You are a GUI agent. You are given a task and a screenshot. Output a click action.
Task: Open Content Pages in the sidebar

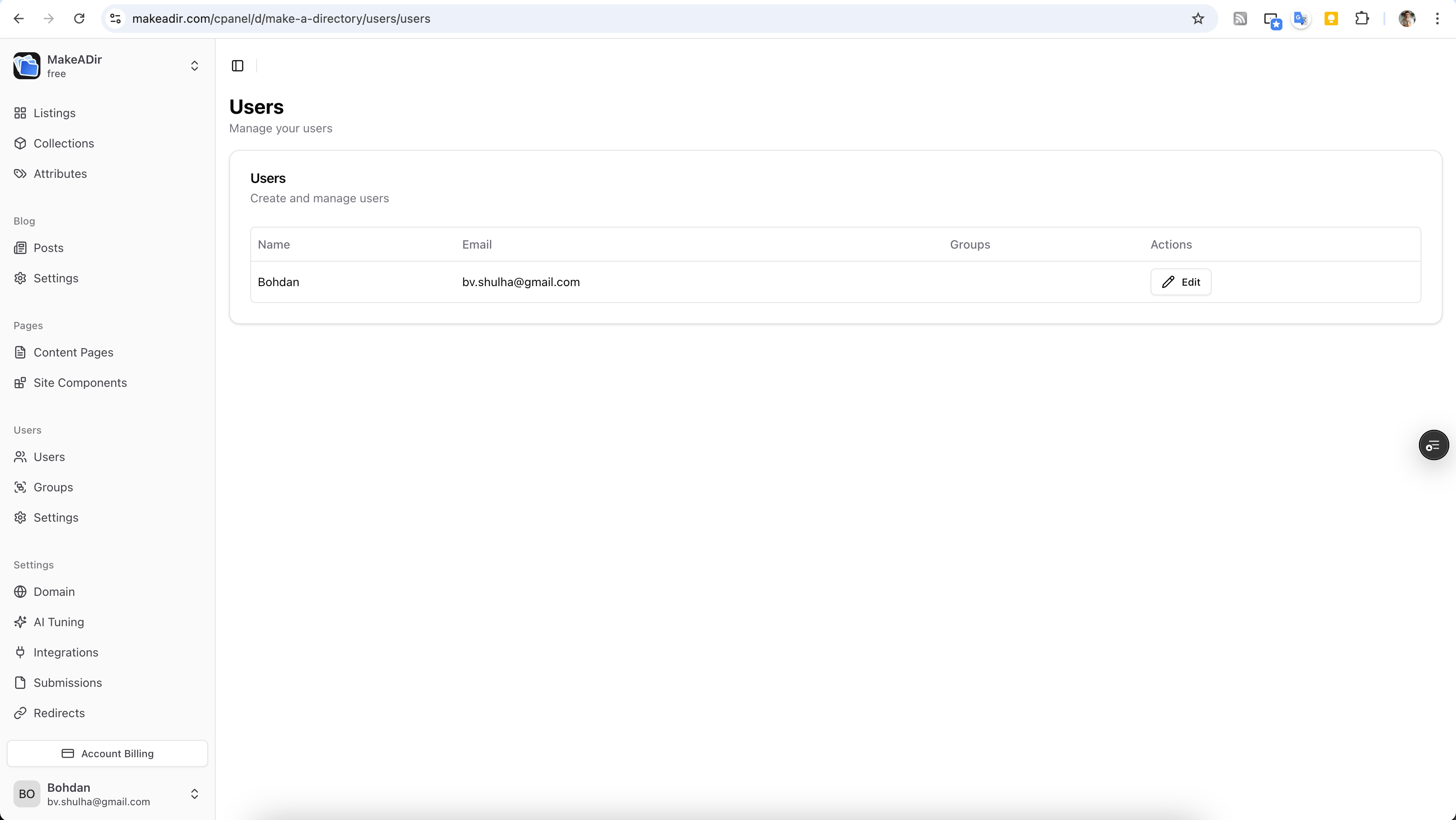click(x=73, y=352)
